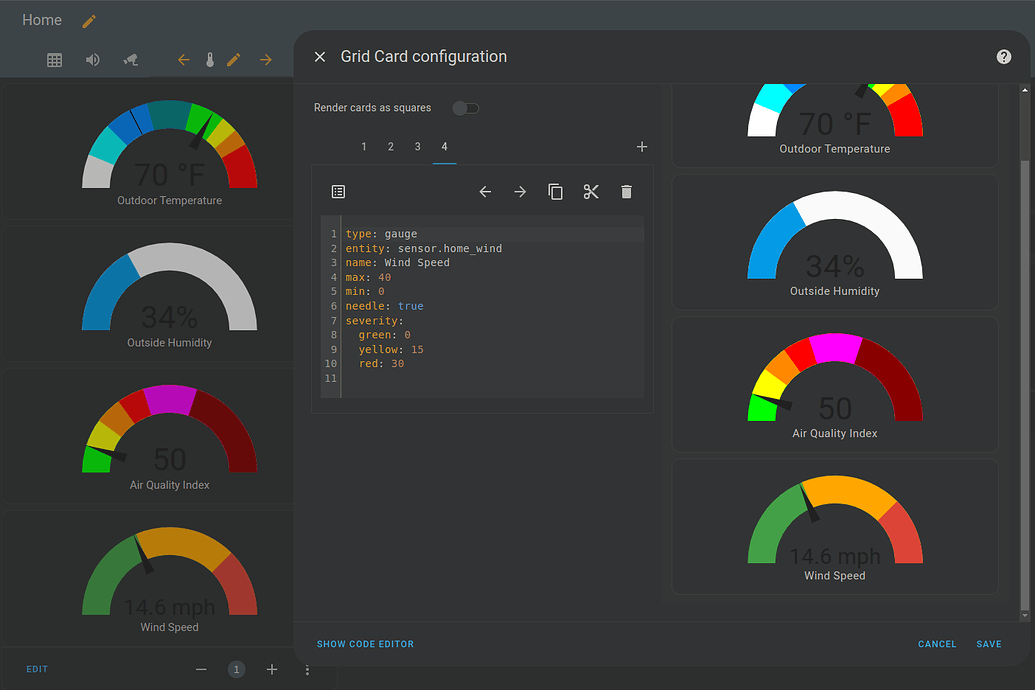Add a new card with the plus icon
The height and width of the screenshot is (690, 1035).
click(642, 146)
